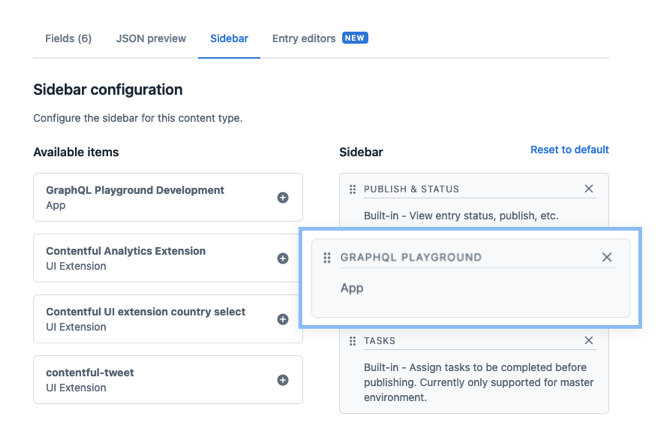Click the NEW badge beside Entry editors
Viewport: 669px width, 448px height.
point(355,38)
